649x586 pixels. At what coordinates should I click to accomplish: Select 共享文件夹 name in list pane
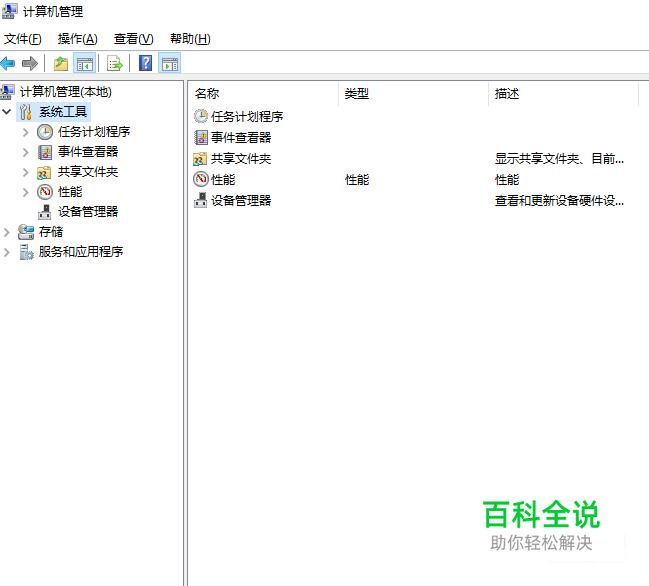[241, 159]
